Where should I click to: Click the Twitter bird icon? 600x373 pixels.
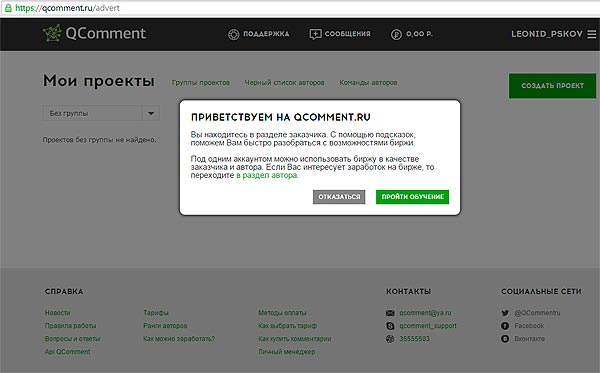point(505,313)
